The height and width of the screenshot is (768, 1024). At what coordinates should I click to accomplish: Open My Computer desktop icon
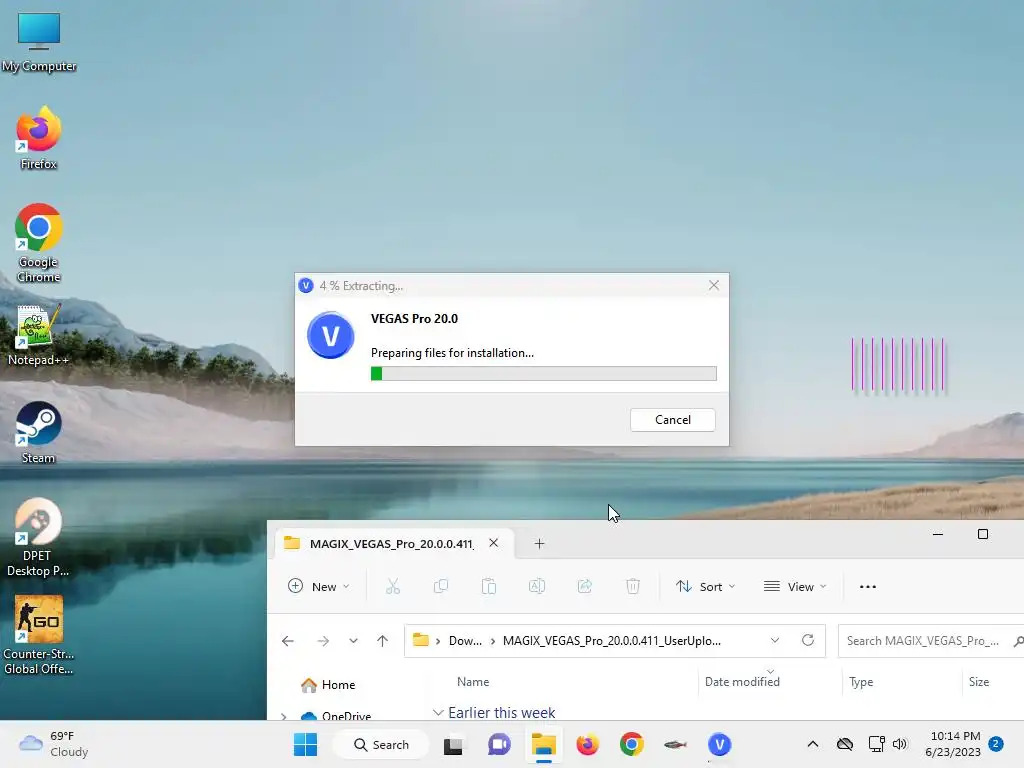[x=39, y=41]
